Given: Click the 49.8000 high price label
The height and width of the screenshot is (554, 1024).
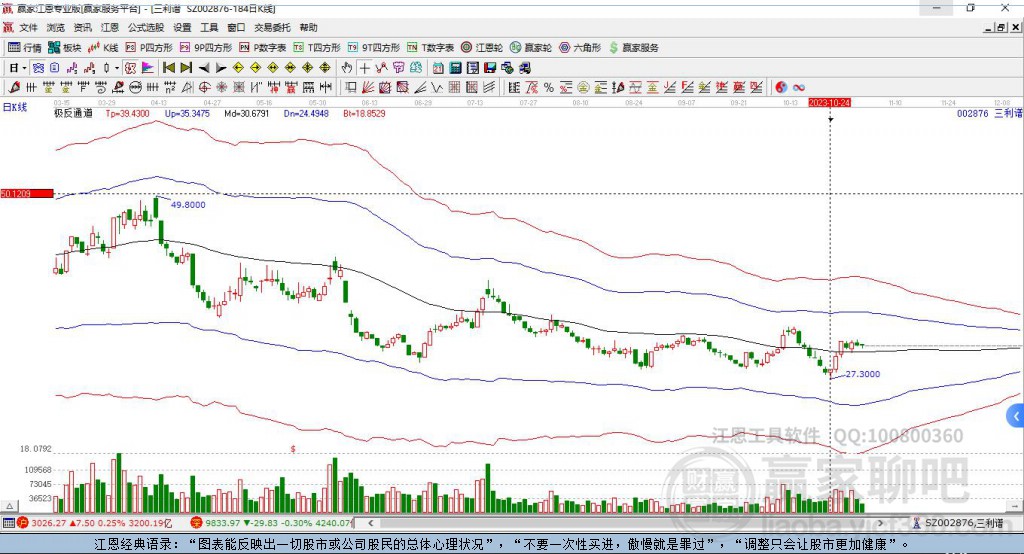Looking at the screenshot, I should [188, 204].
